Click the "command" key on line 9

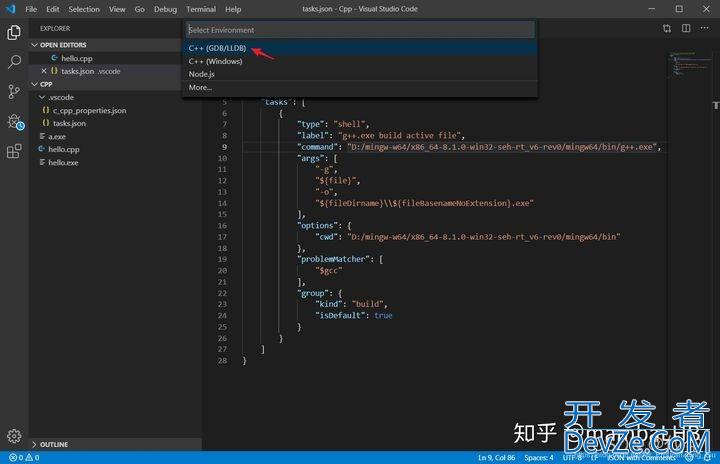point(317,147)
